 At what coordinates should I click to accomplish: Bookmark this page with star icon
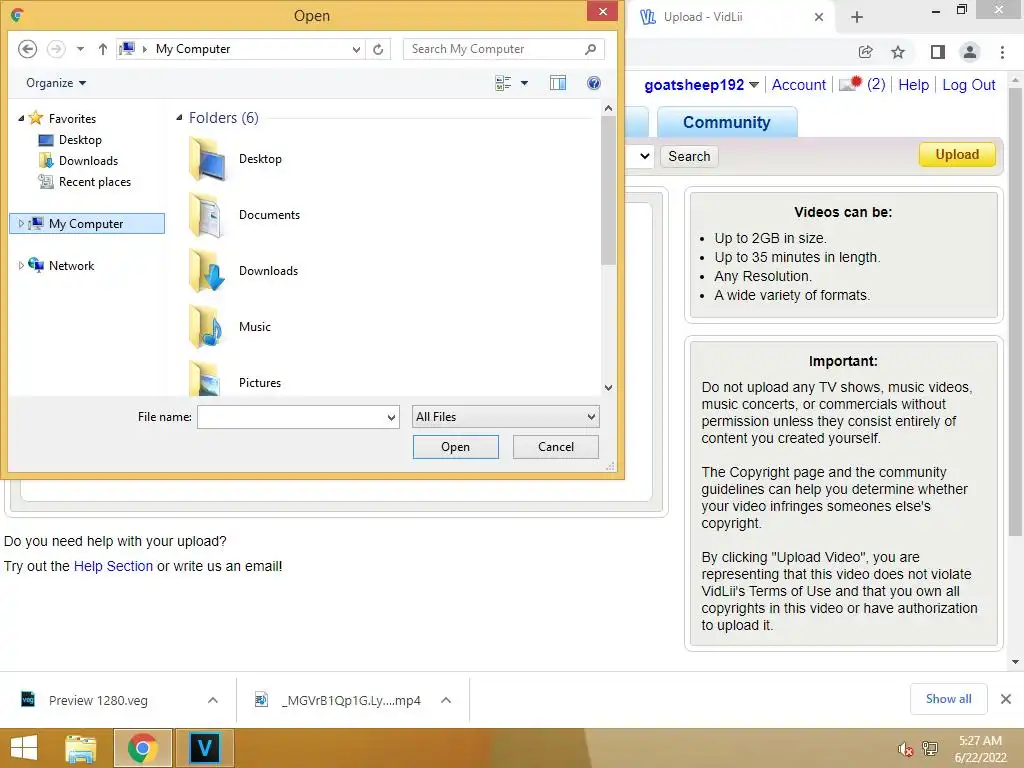point(898,52)
